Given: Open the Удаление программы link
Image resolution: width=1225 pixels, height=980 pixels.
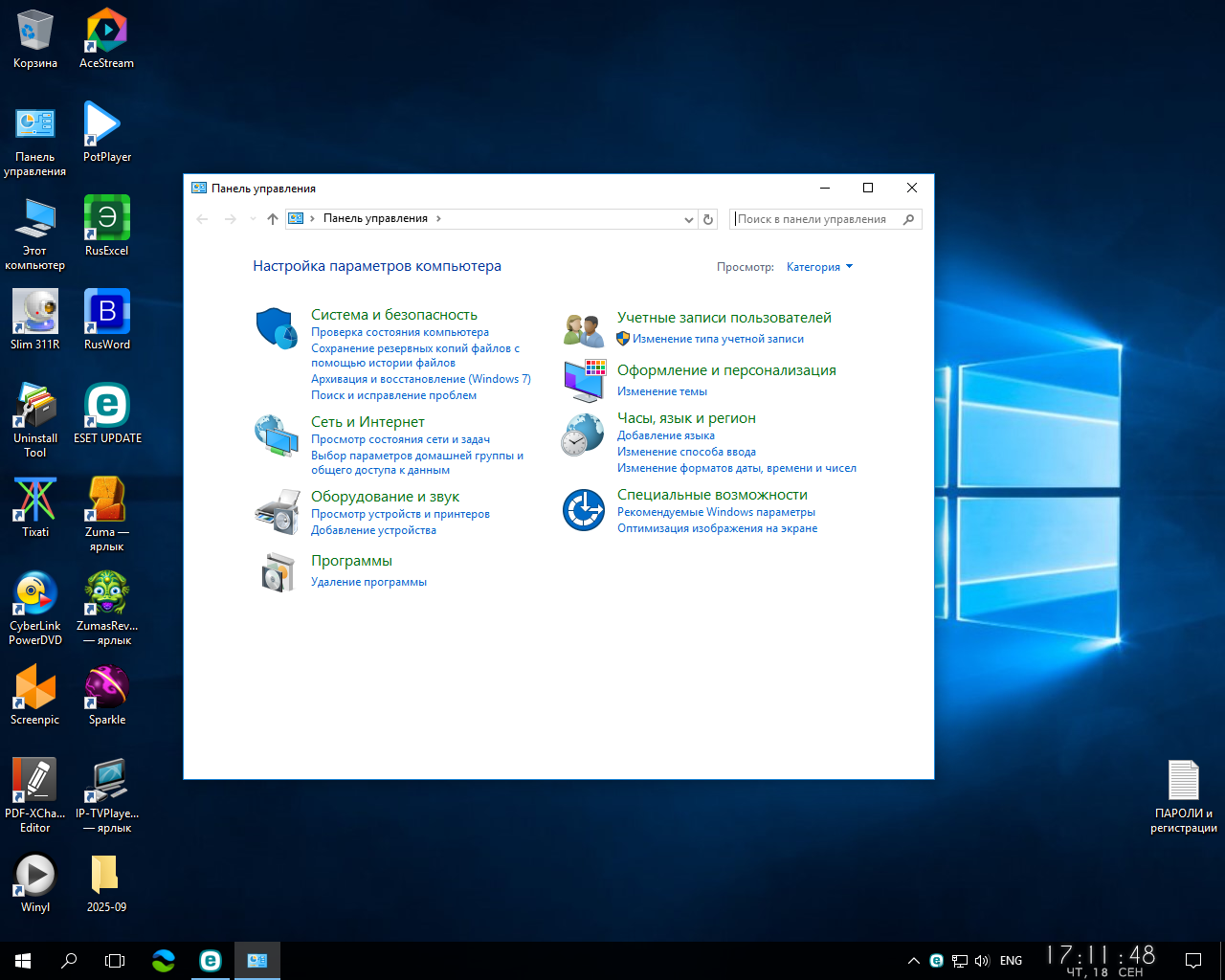Looking at the screenshot, I should coord(368,582).
